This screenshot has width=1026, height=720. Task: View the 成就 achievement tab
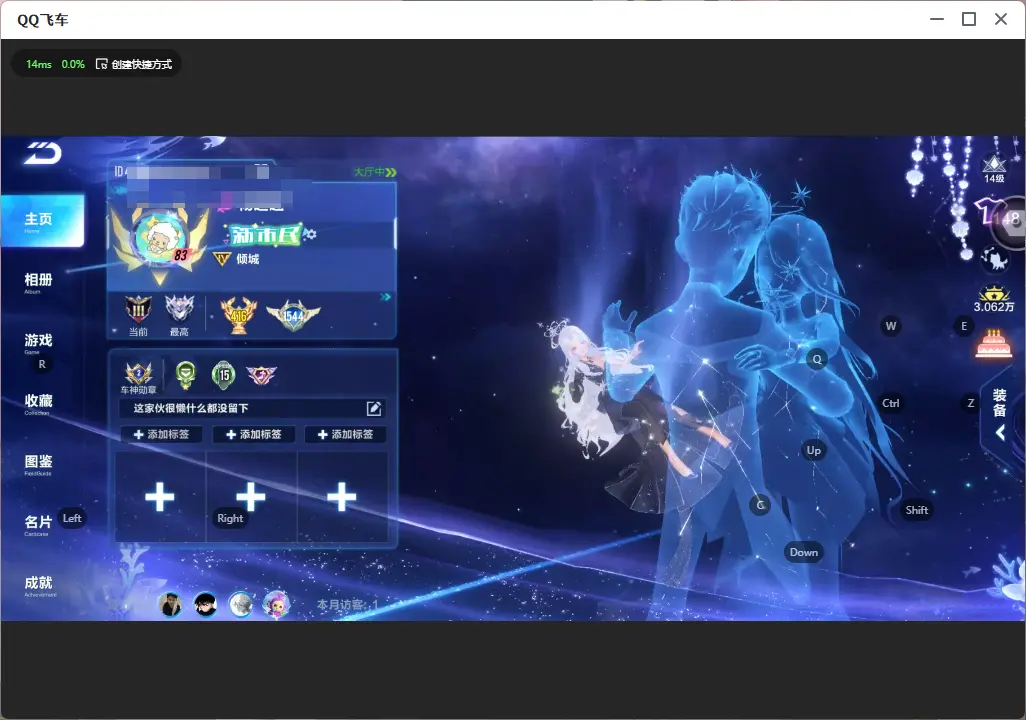tap(39, 585)
